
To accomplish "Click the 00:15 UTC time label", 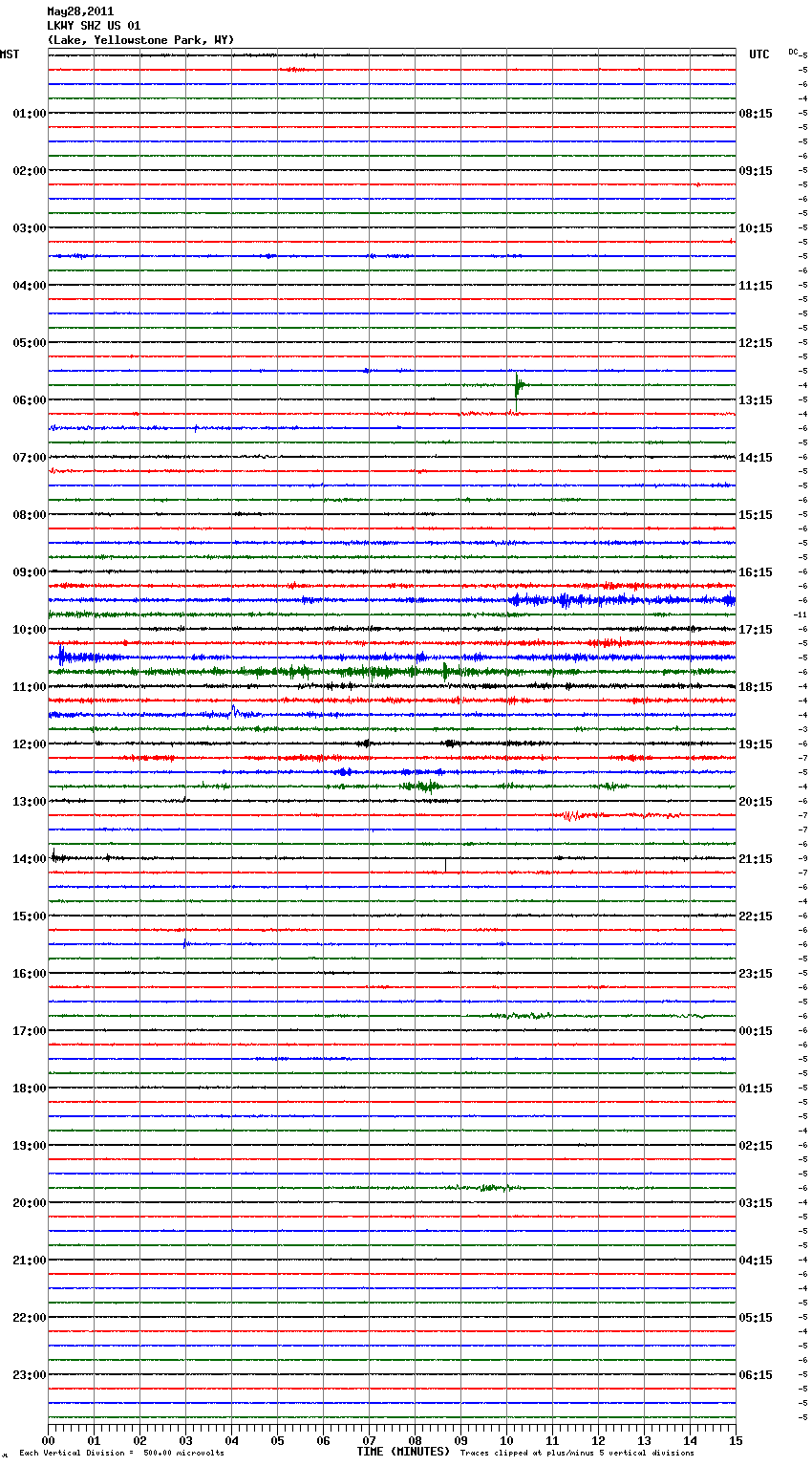I will pos(756,1031).
